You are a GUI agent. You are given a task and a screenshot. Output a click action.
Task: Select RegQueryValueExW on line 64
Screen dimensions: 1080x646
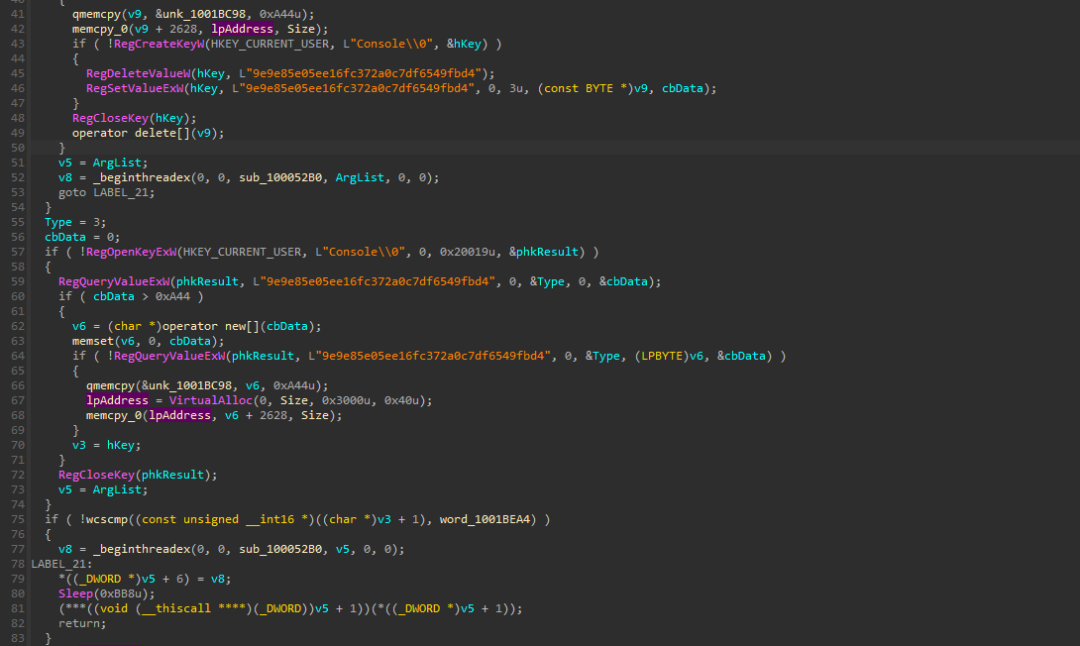coord(169,356)
